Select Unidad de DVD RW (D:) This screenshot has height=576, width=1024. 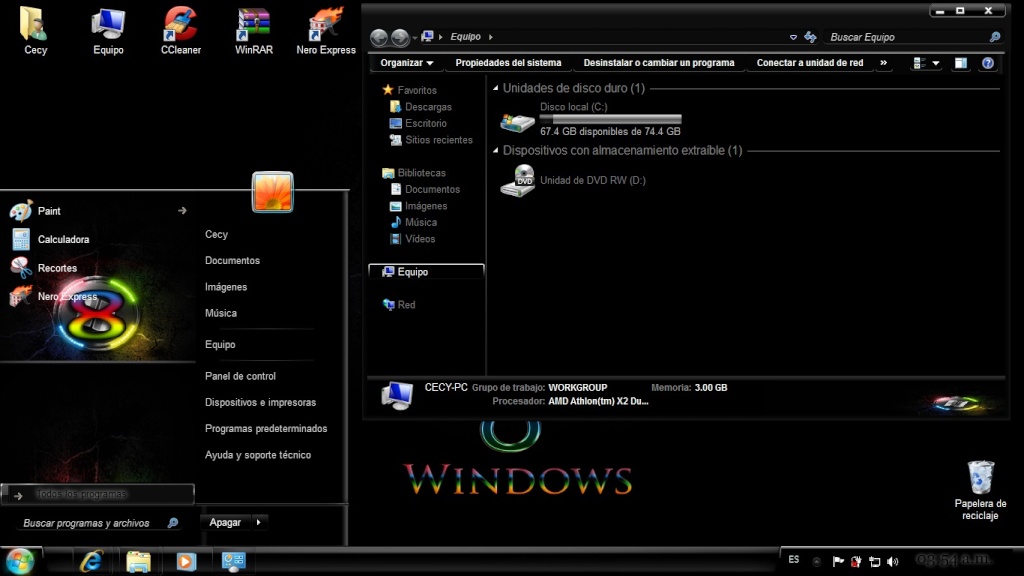[x=573, y=180]
